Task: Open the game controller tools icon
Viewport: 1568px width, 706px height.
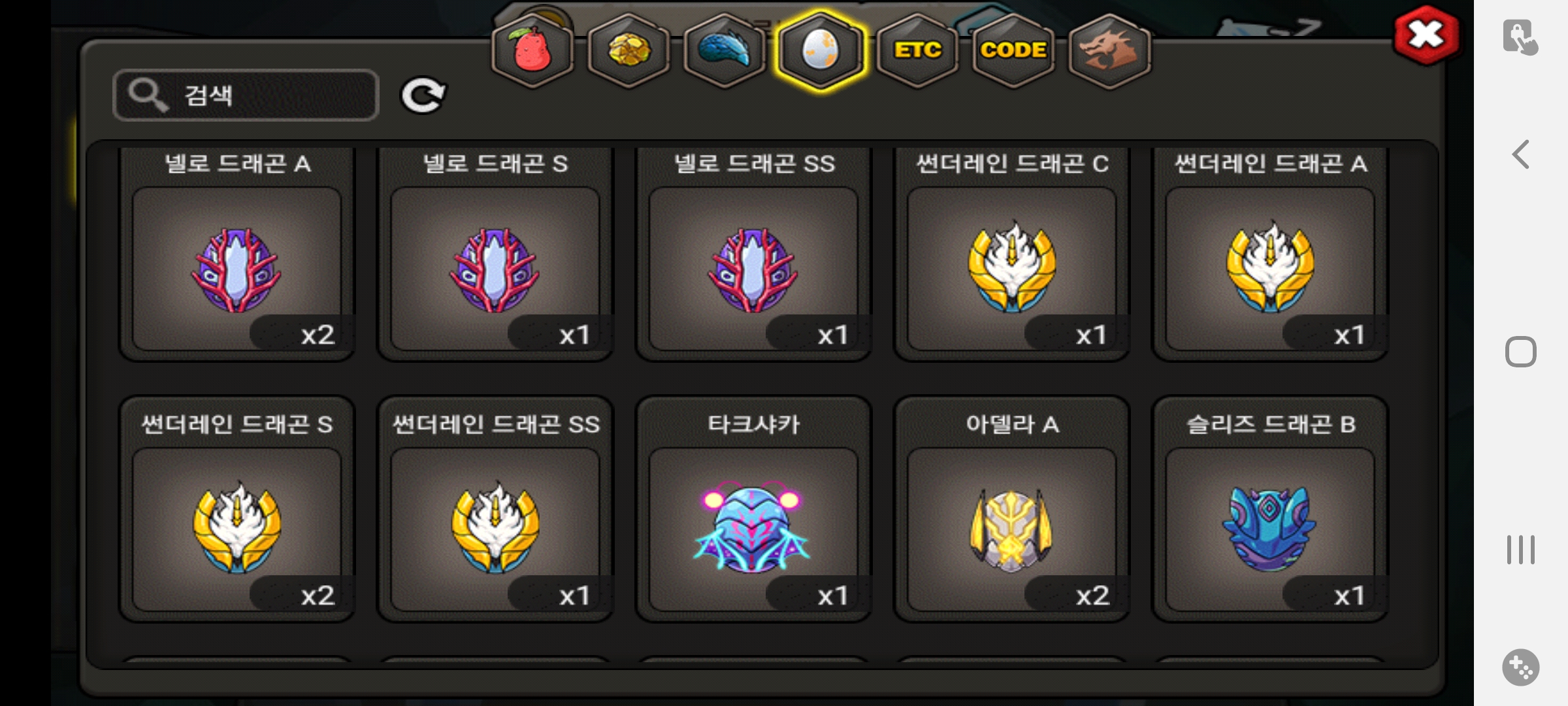Action: pos(1521,667)
